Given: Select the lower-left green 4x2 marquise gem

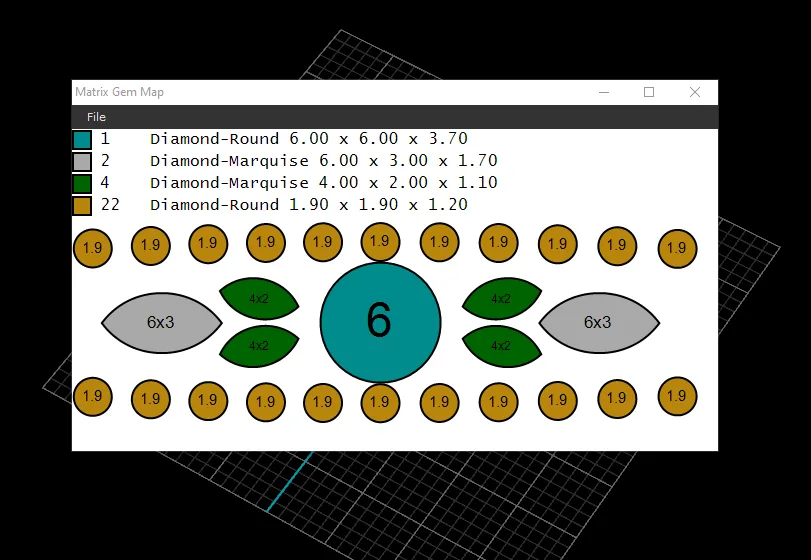Looking at the screenshot, I should 259,346.
